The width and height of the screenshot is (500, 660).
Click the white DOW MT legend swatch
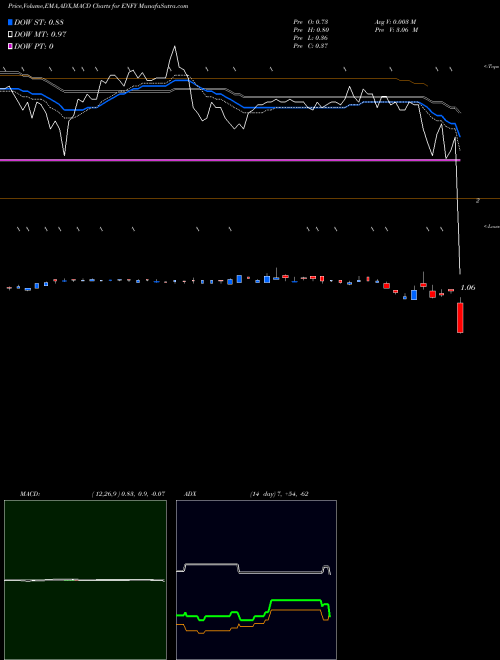tap(11, 35)
